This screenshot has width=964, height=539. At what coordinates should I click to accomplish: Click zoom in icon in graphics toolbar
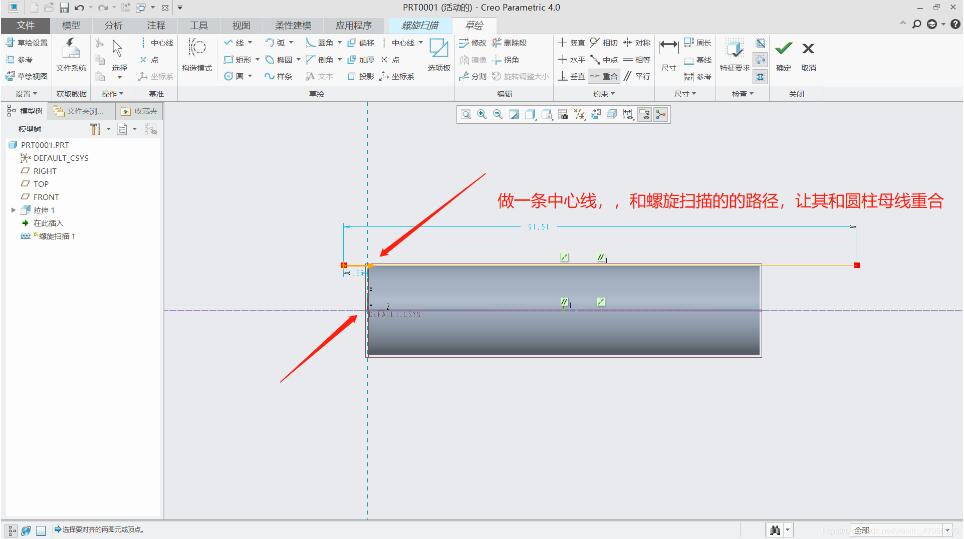click(482, 114)
